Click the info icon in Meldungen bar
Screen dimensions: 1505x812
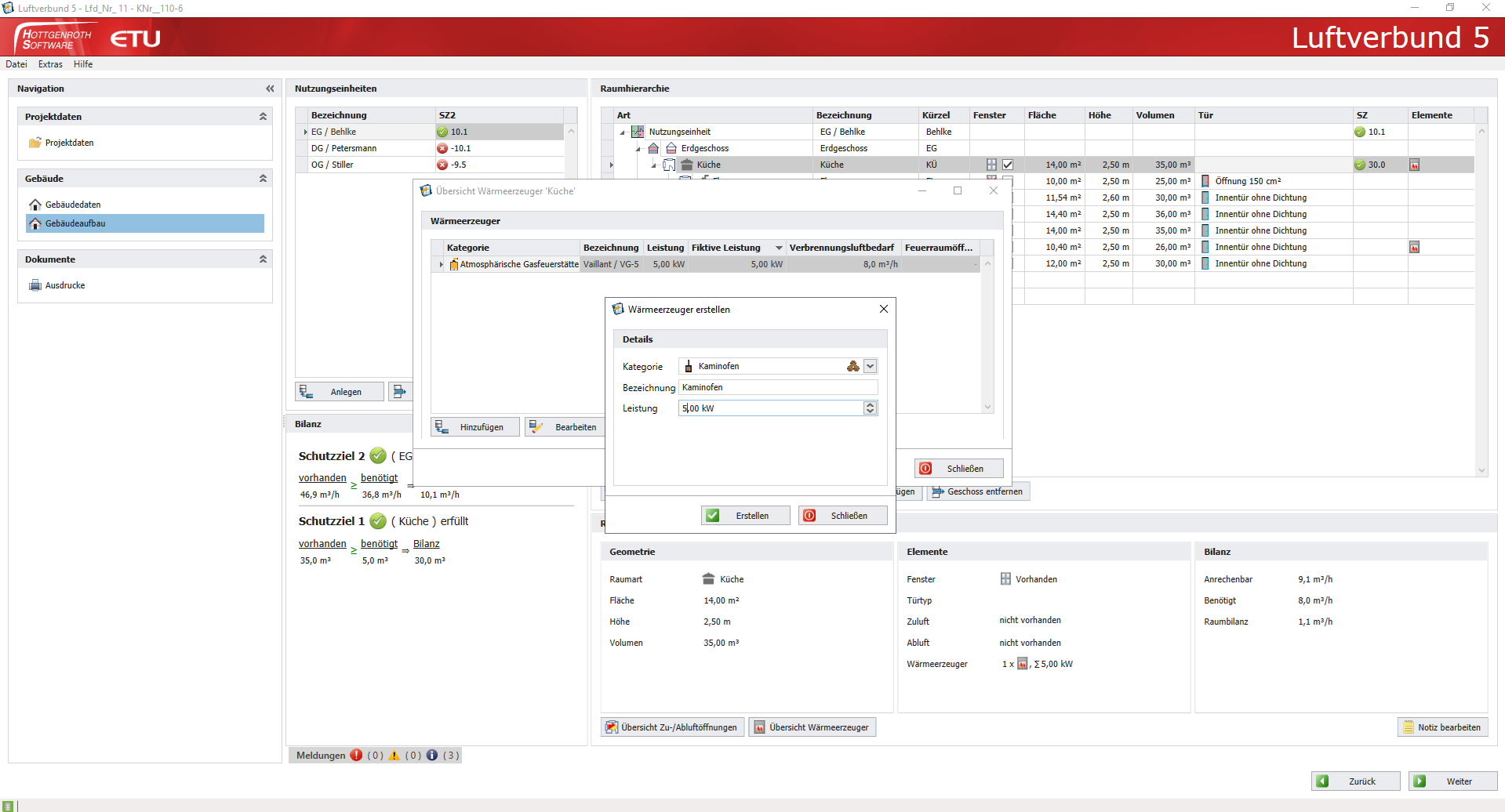click(x=432, y=756)
